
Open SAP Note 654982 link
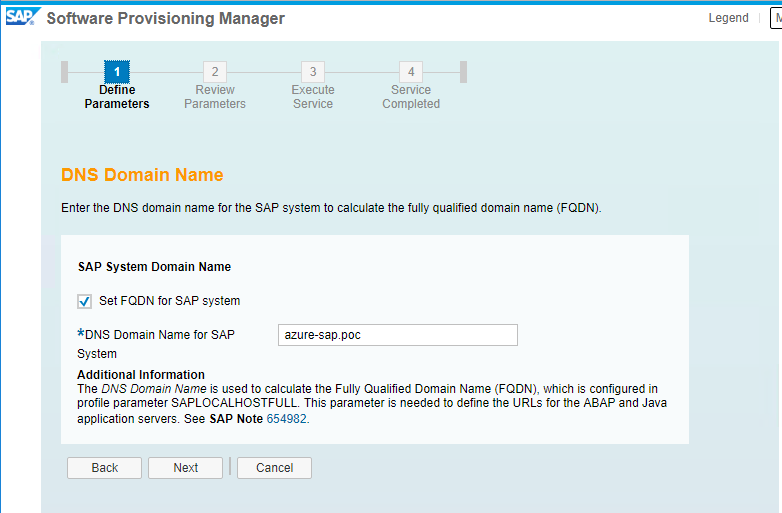[x=287, y=419]
